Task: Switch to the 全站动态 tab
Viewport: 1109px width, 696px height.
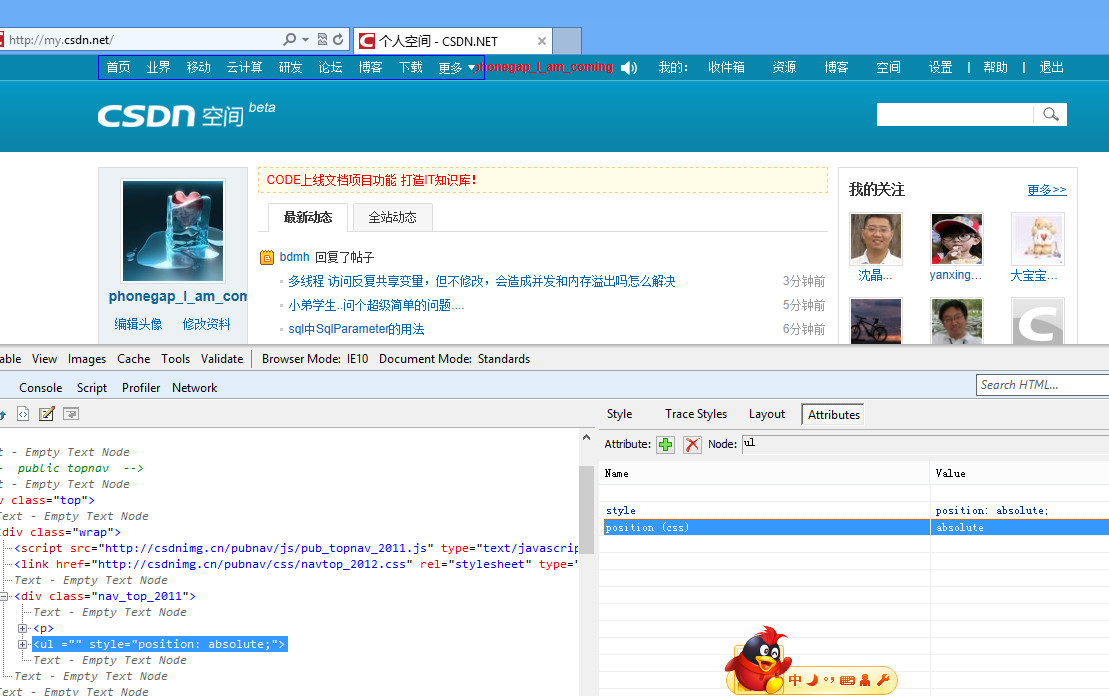Action: tap(393, 217)
